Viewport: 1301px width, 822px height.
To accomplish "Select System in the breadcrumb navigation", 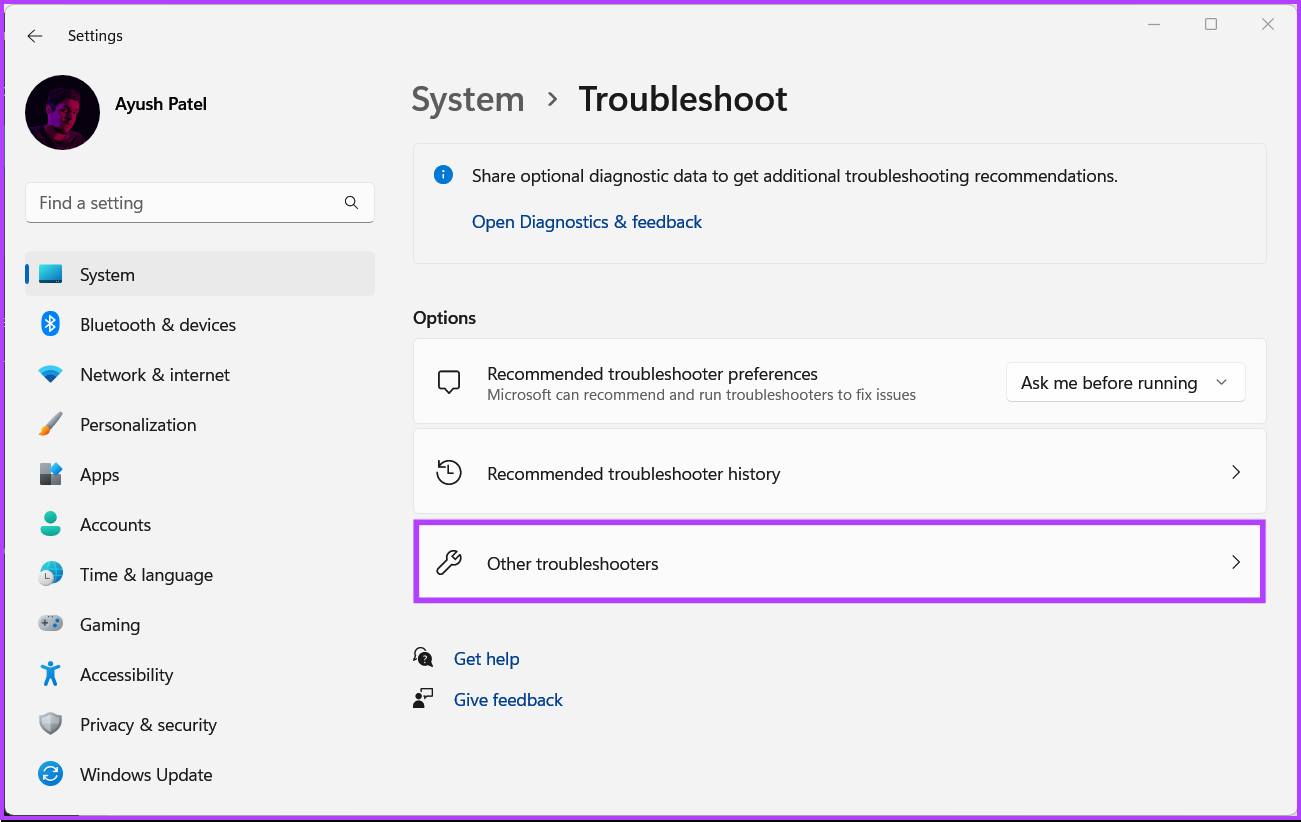I will pyautogui.click(x=467, y=99).
